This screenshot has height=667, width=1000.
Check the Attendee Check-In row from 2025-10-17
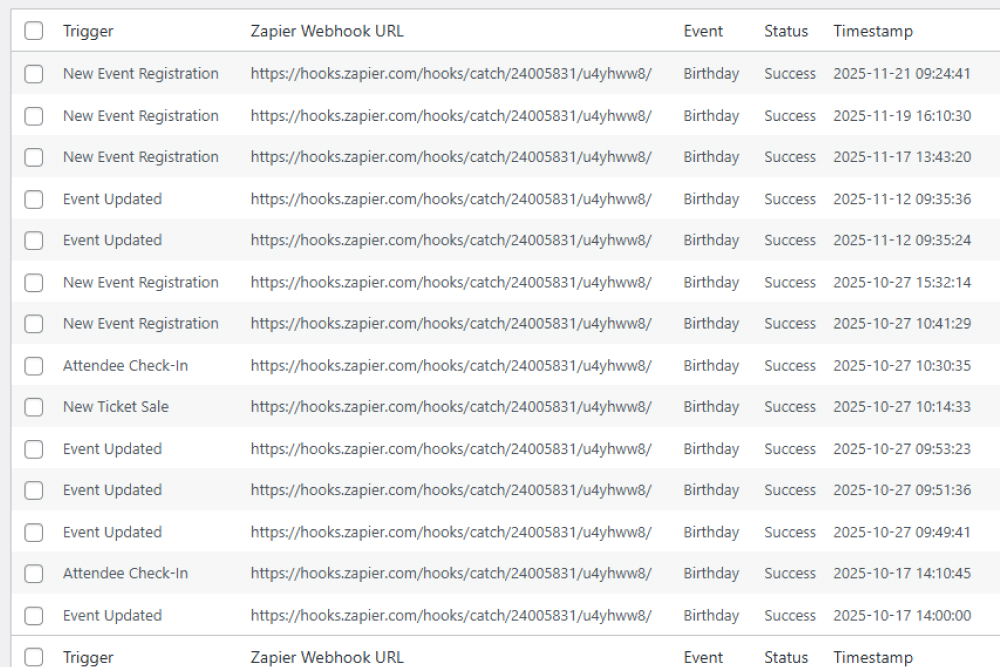click(33, 573)
